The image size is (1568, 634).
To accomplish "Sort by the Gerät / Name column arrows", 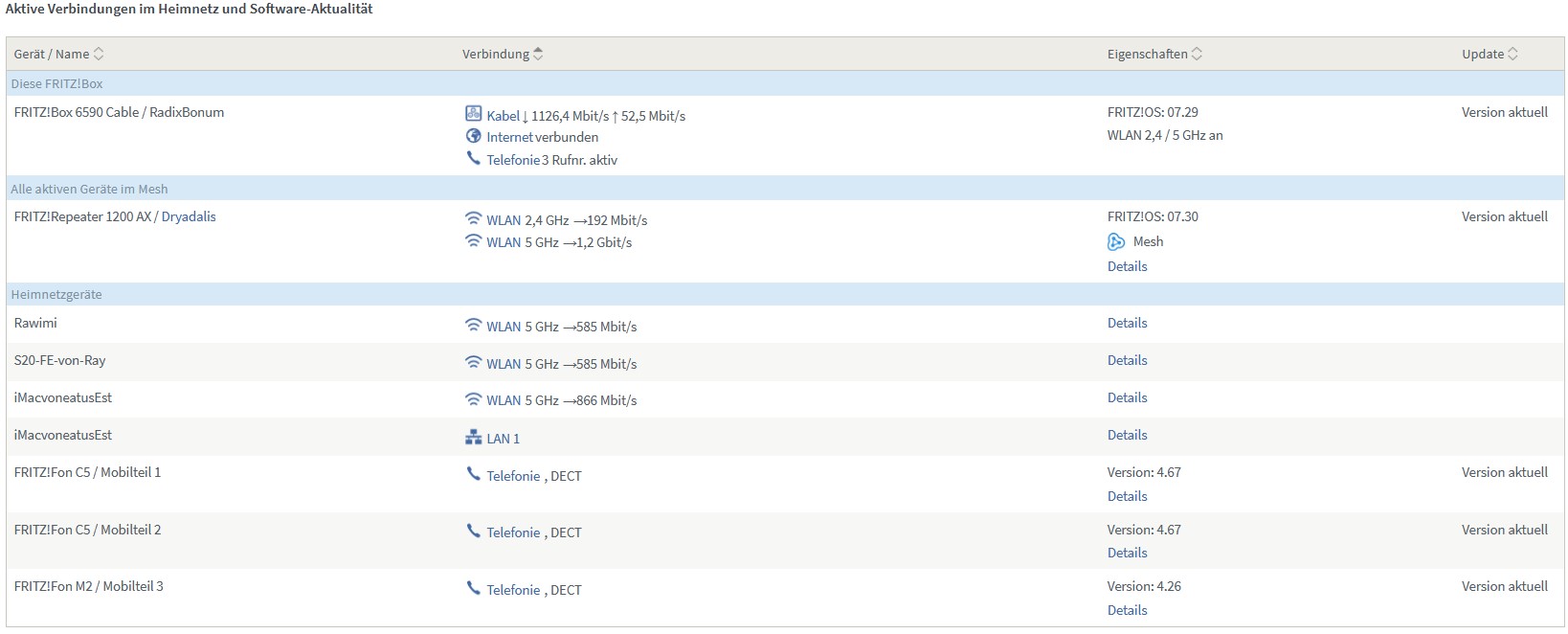I will [x=99, y=54].
